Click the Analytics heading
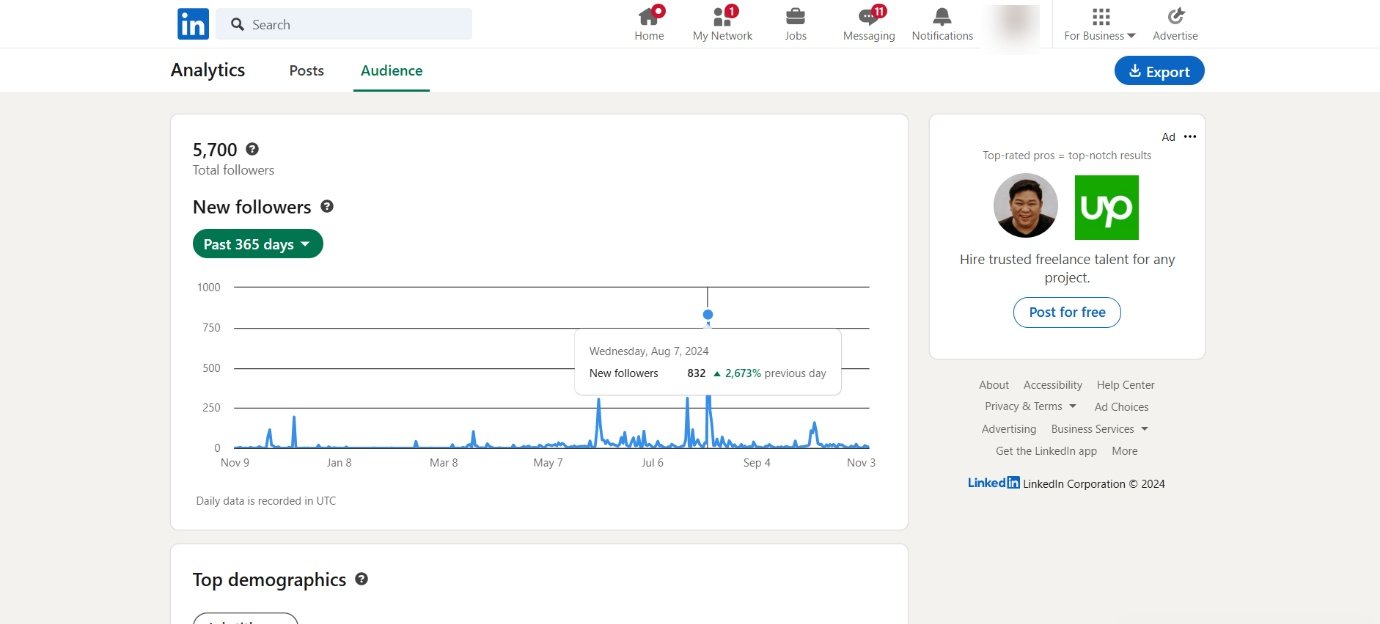This screenshot has width=1380, height=624. (x=208, y=70)
